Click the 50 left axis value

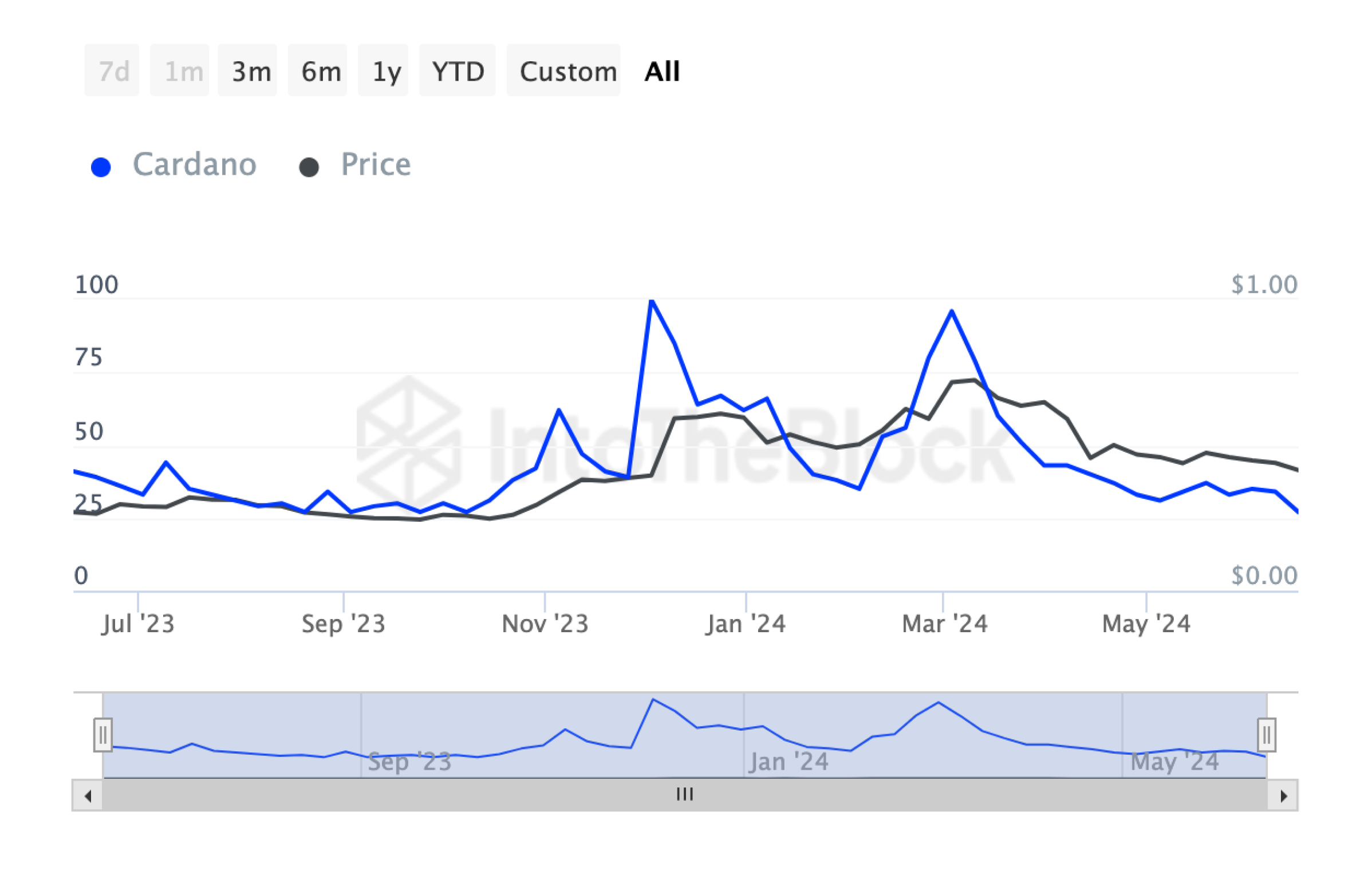click(89, 432)
